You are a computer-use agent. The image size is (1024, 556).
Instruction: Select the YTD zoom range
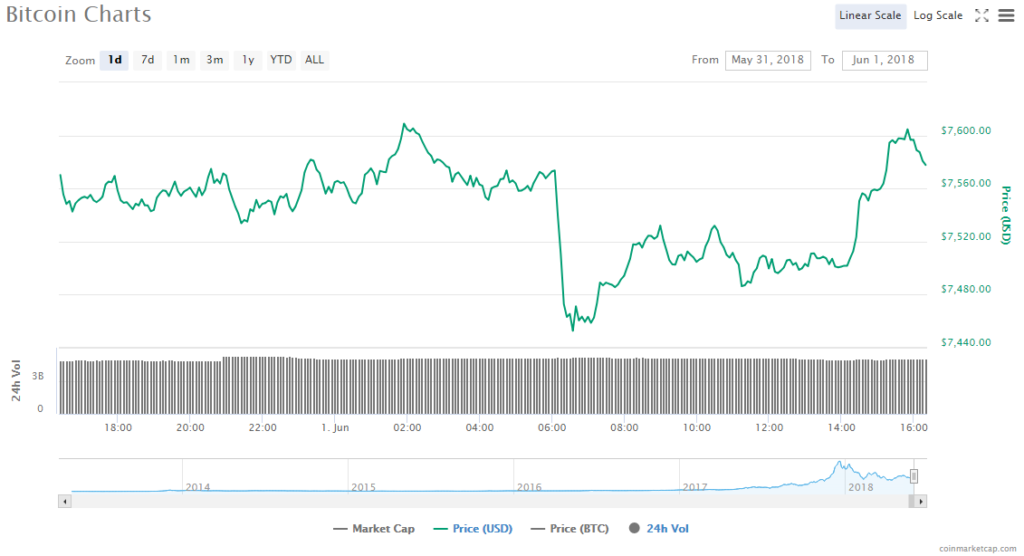[281, 60]
